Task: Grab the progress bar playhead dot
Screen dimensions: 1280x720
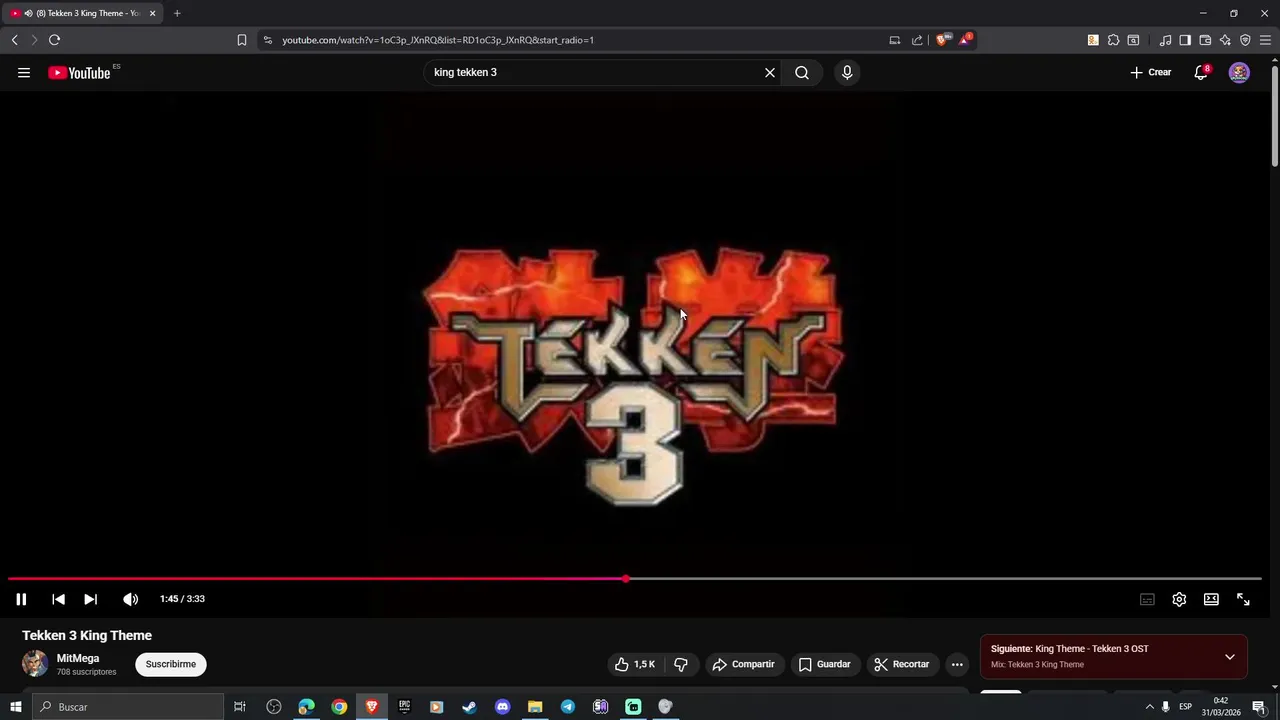Action: [x=626, y=579]
